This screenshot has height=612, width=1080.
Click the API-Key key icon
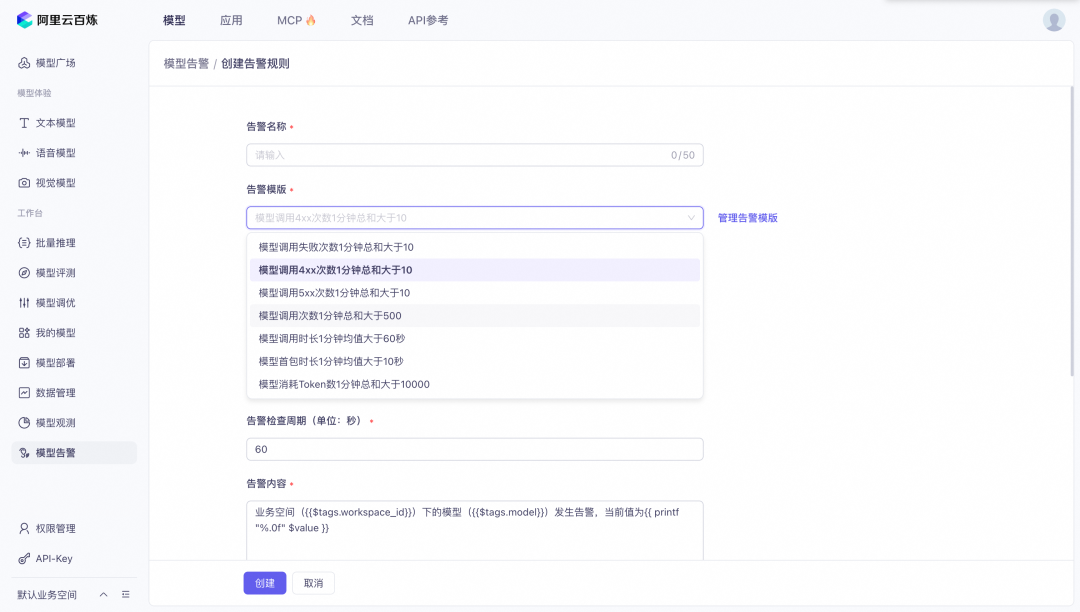[x=24, y=559]
